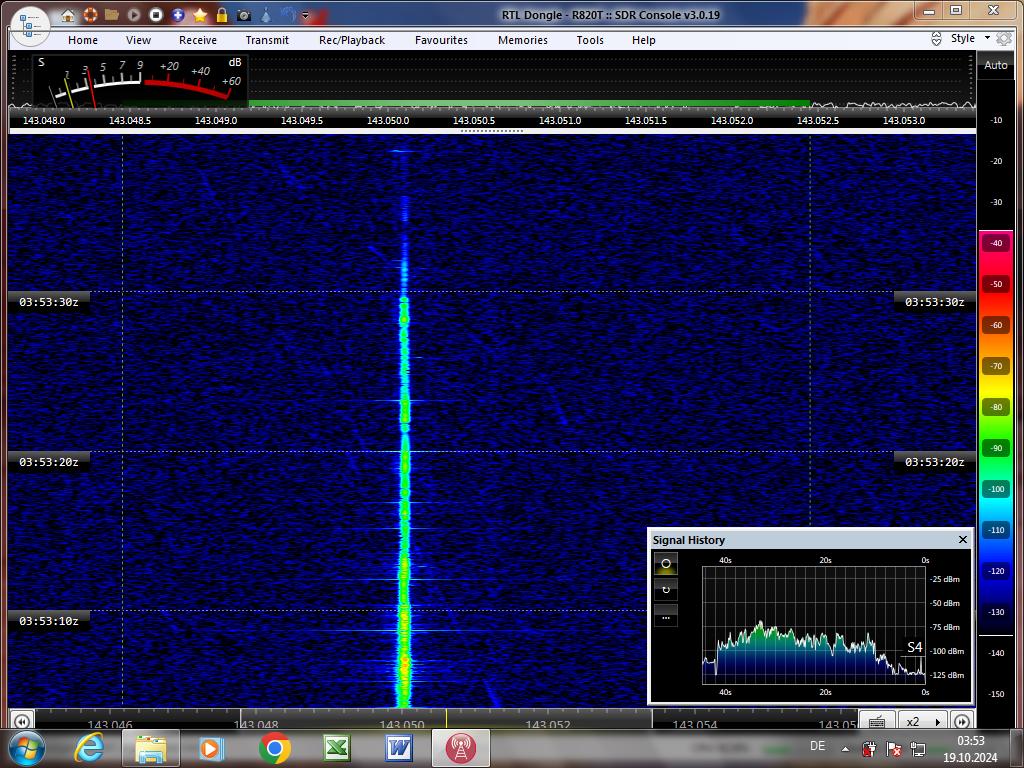The width and height of the screenshot is (1024, 768).
Task: Click the blue plus icon
Action: pos(178,14)
